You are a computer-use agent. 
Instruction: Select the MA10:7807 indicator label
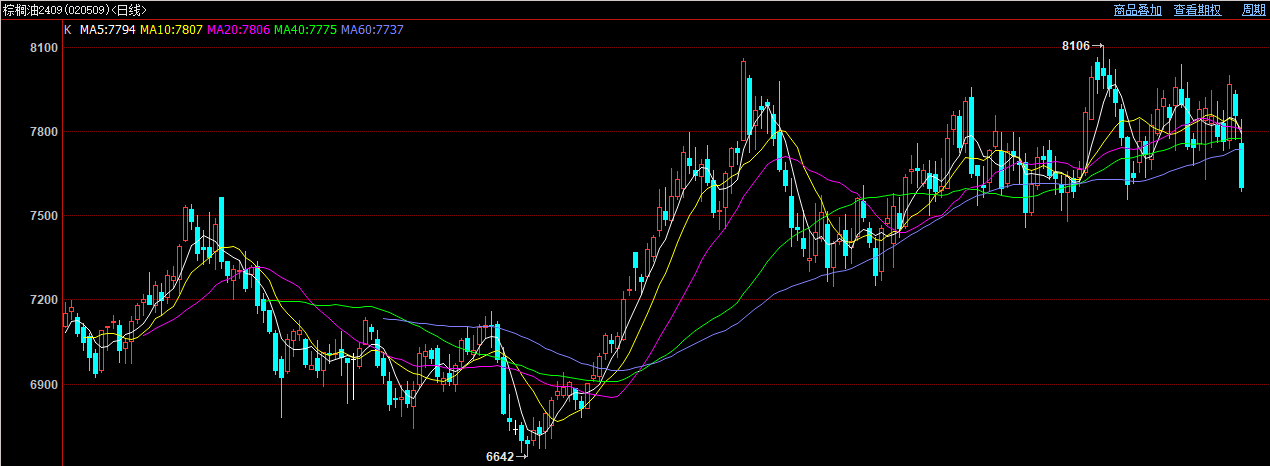click(x=171, y=30)
